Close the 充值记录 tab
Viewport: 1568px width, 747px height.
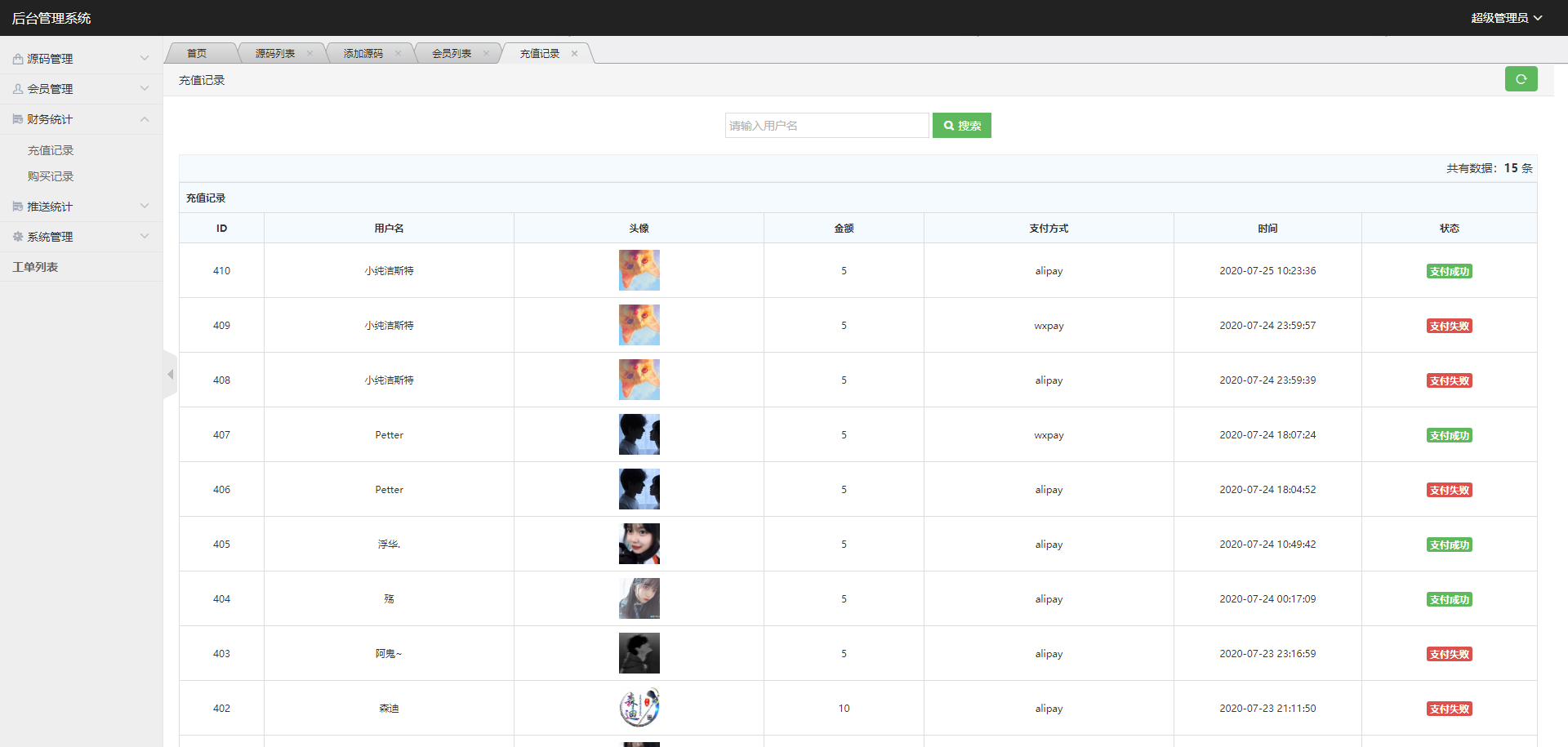pyautogui.click(x=574, y=54)
